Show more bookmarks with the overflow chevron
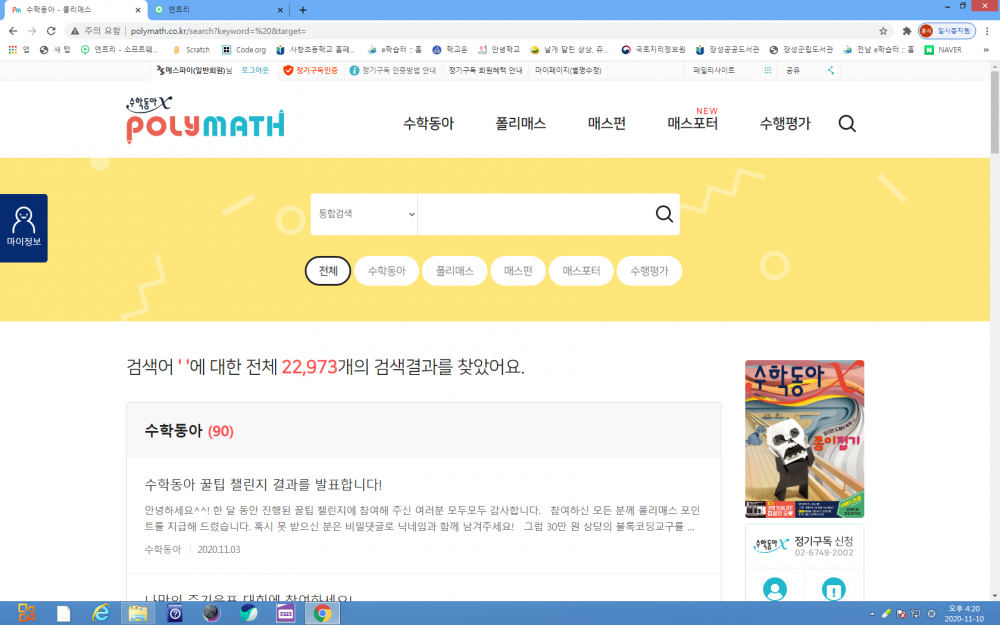 [x=986, y=49]
